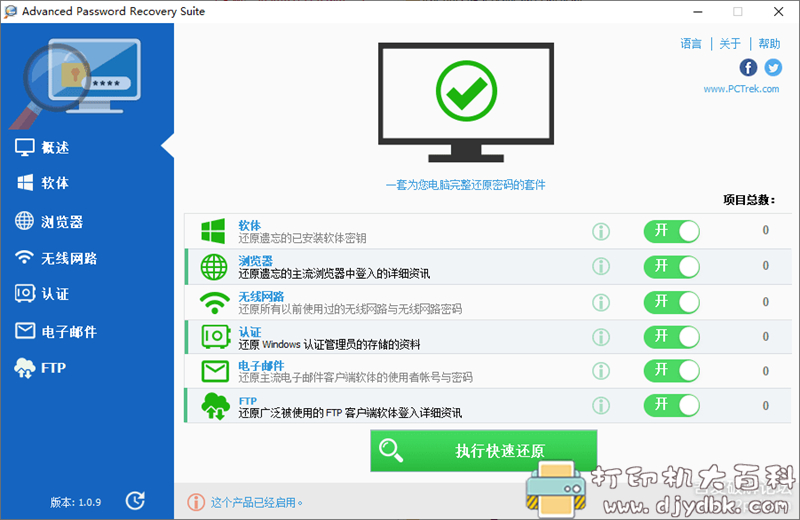
Task: Open the 语言 language menu
Action: [691, 44]
